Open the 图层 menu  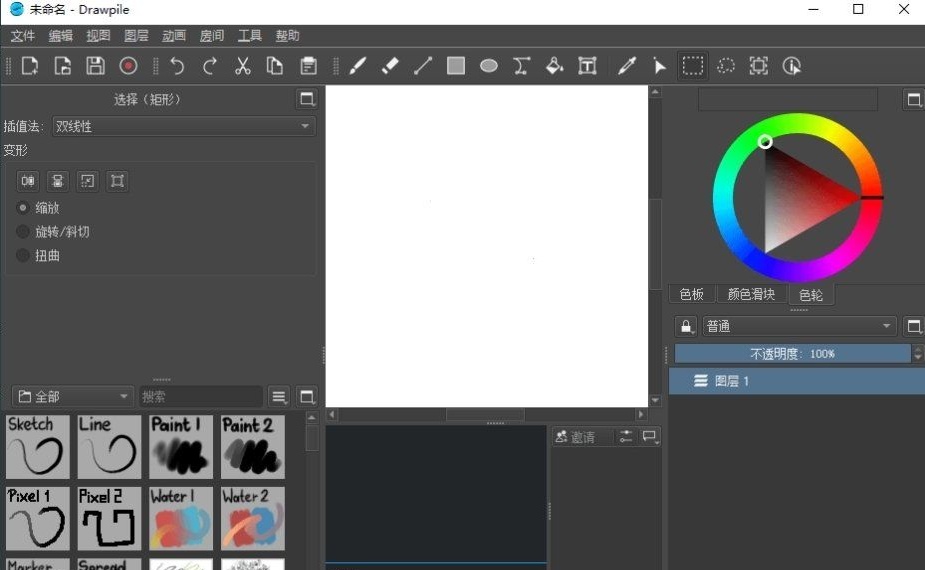point(136,36)
